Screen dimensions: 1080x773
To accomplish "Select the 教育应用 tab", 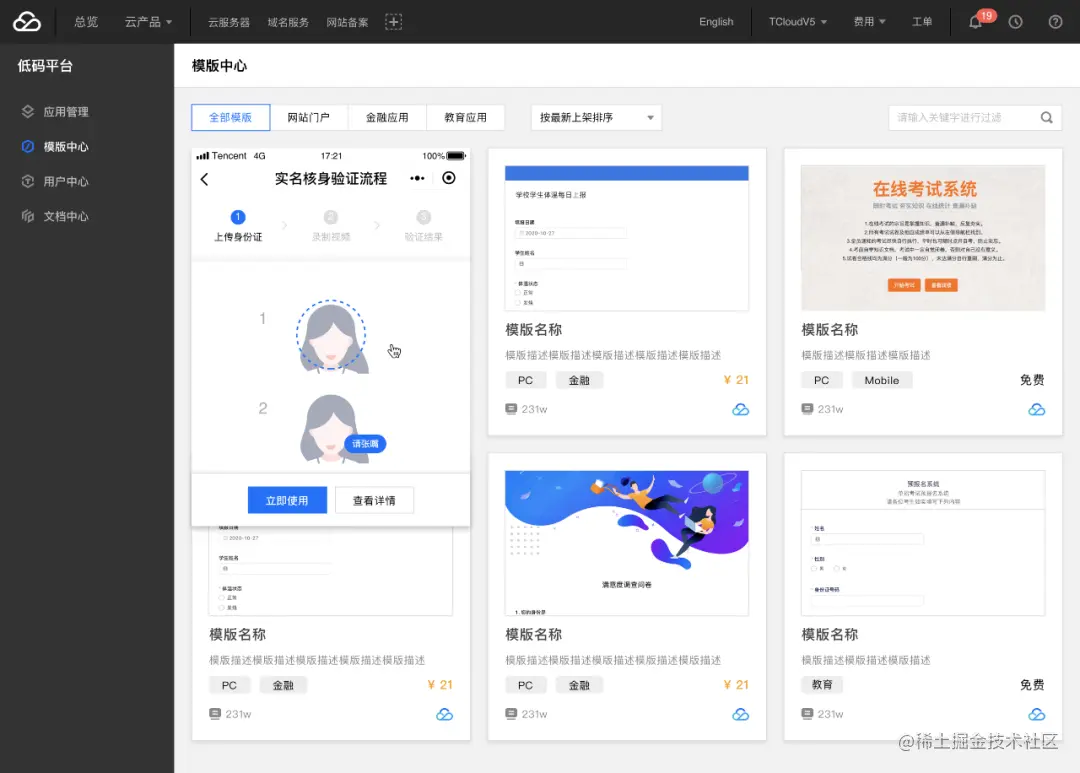I will tap(466, 118).
